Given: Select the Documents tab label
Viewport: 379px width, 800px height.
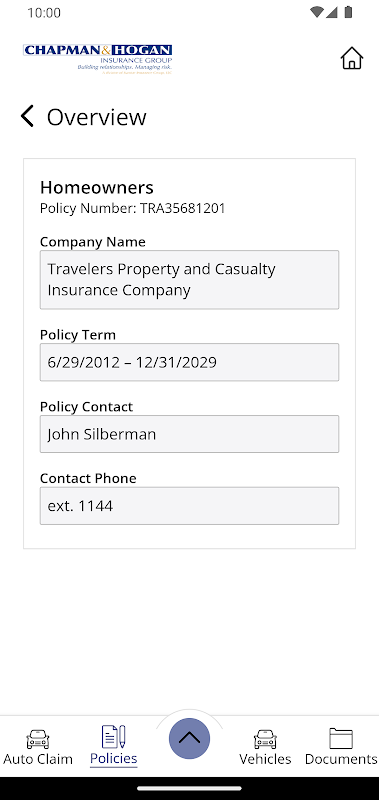Looking at the screenshot, I should 341,759.
